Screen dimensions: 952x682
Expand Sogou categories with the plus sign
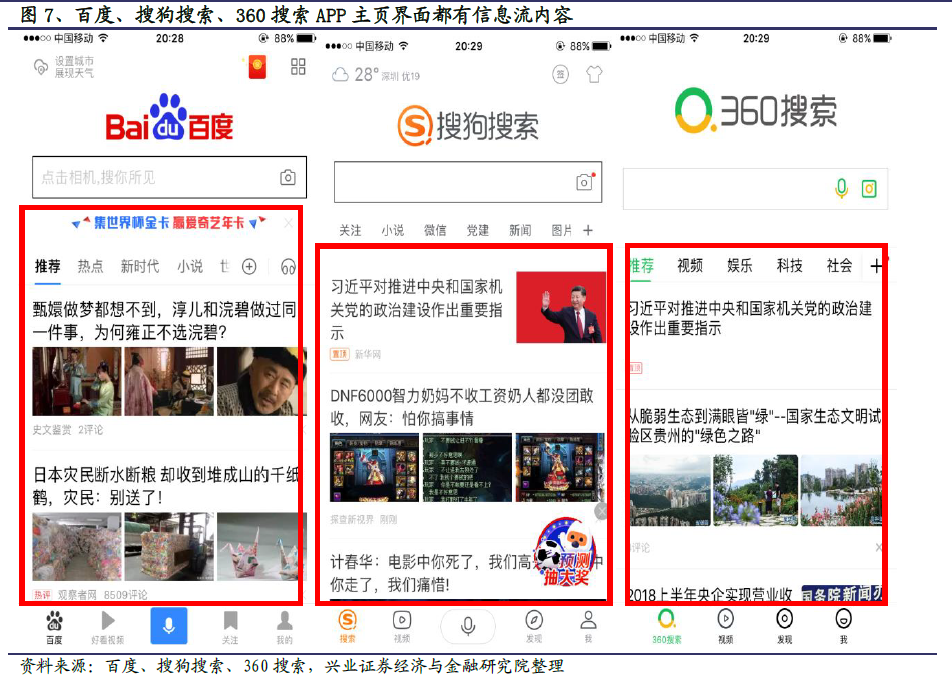(x=588, y=230)
